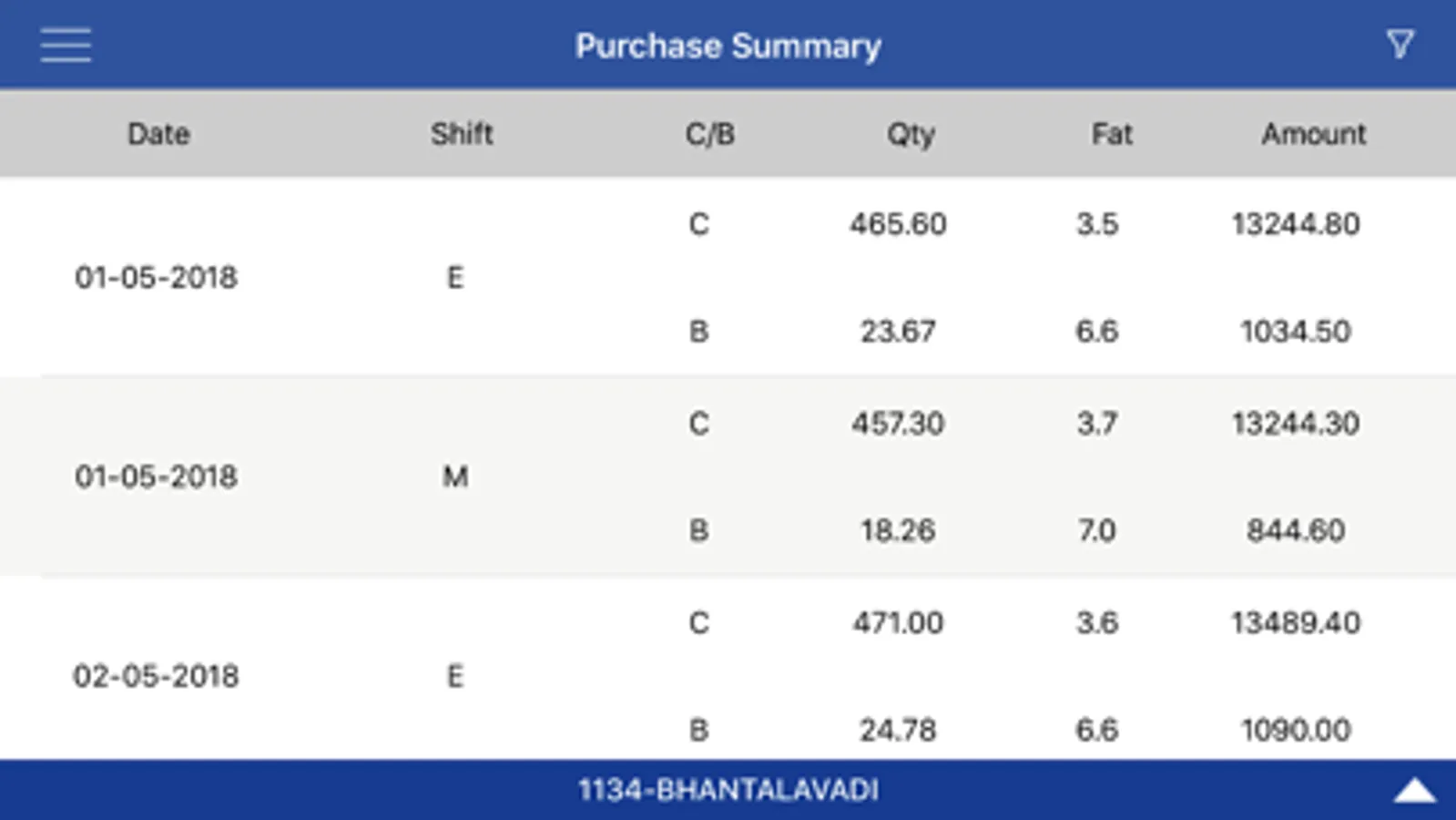Select the amount 13489.40
1456x820 pixels.
click(1295, 623)
